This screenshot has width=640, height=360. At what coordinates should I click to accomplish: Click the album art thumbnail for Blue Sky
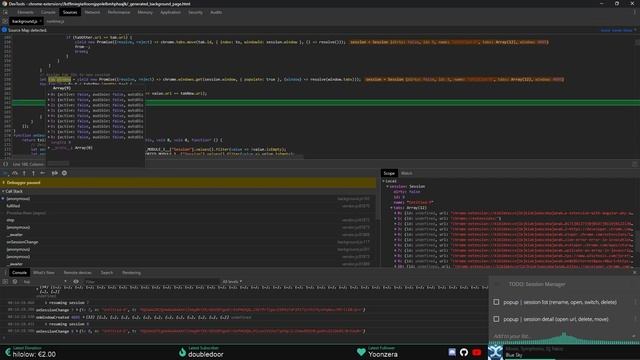(x=495, y=352)
